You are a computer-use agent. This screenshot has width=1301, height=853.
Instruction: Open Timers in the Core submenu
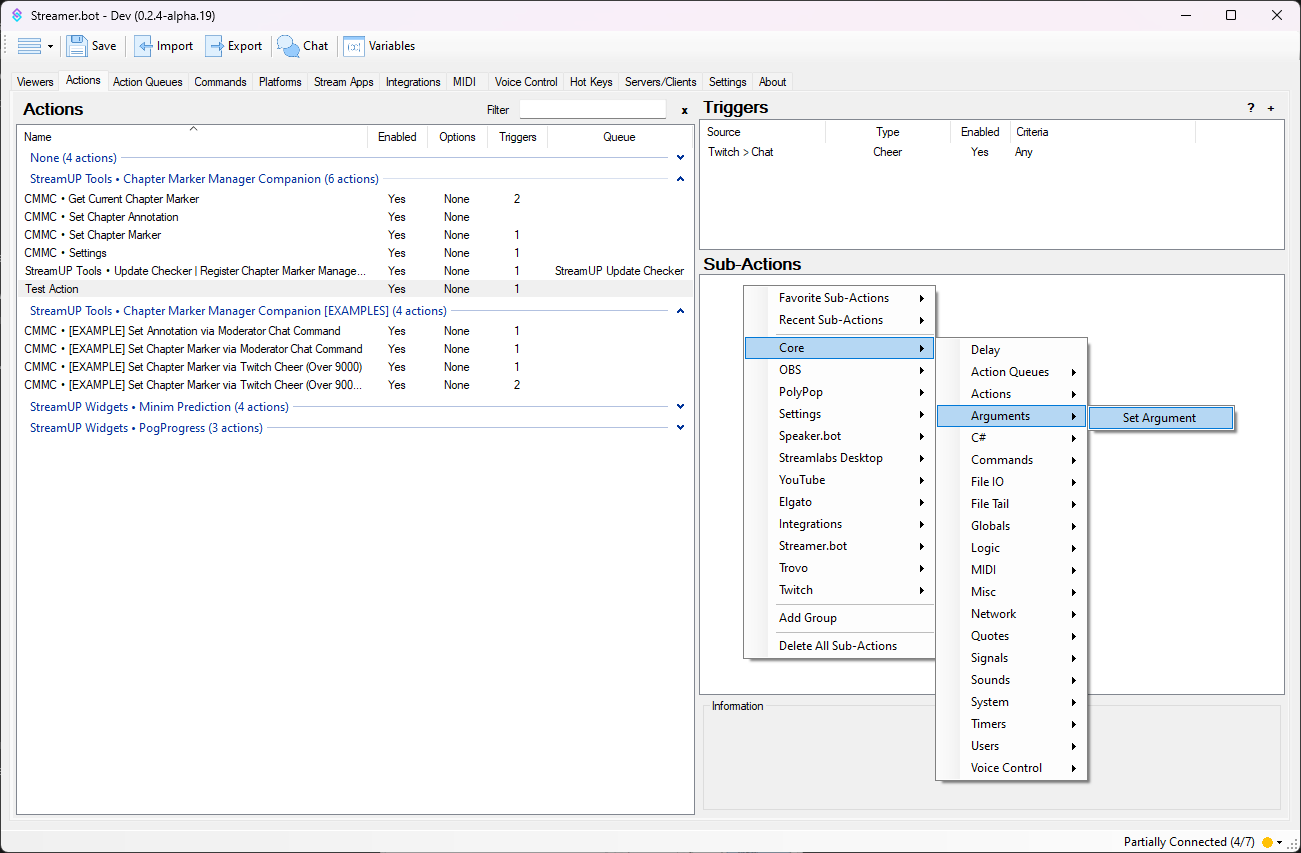1011,724
